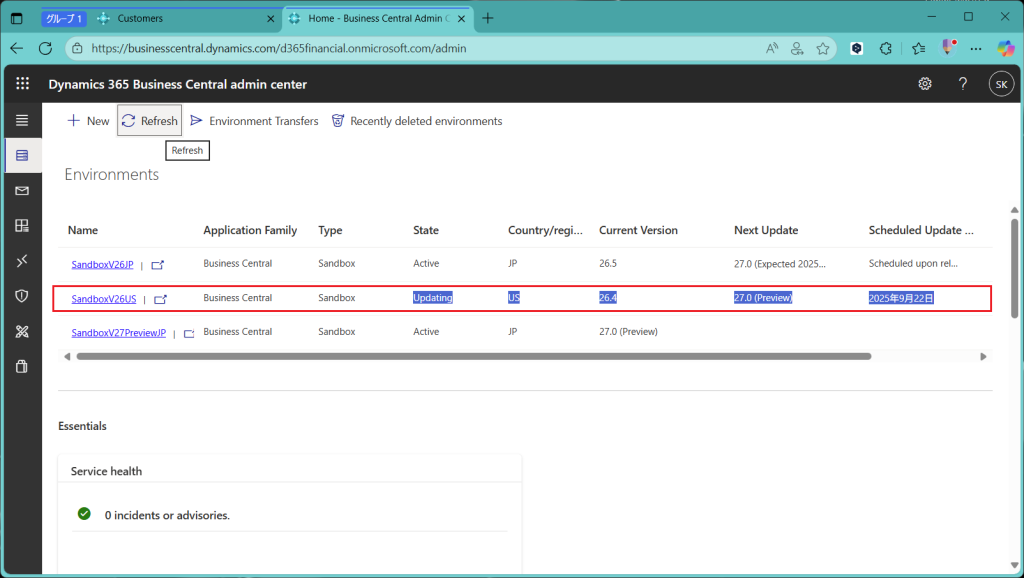This screenshot has height=578, width=1024.
Task: Click the help question mark icon
Action: [963, 84]
